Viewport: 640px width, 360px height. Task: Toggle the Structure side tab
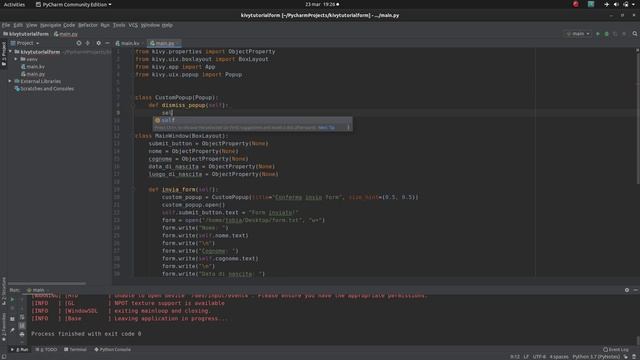(x=4, y=291)
